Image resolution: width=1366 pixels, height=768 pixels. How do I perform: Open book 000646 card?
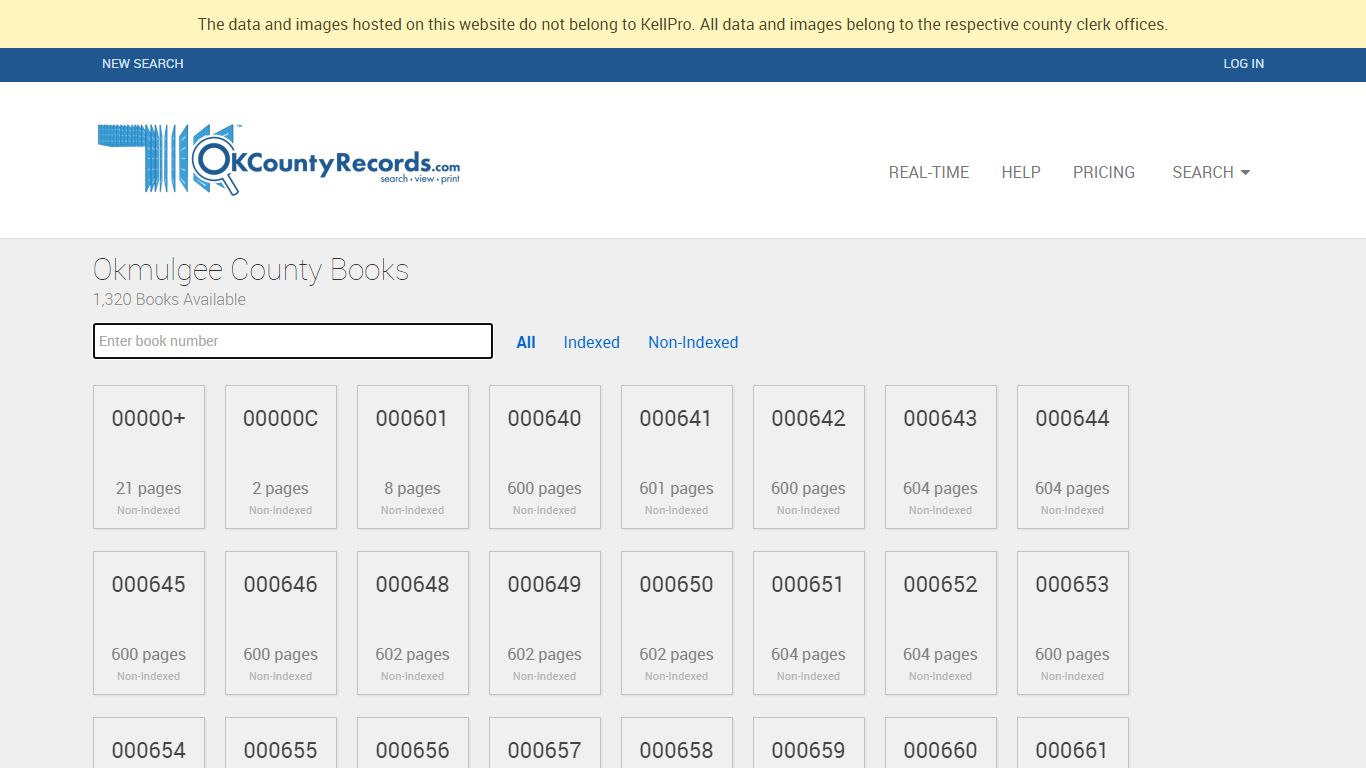coord(281,623)
